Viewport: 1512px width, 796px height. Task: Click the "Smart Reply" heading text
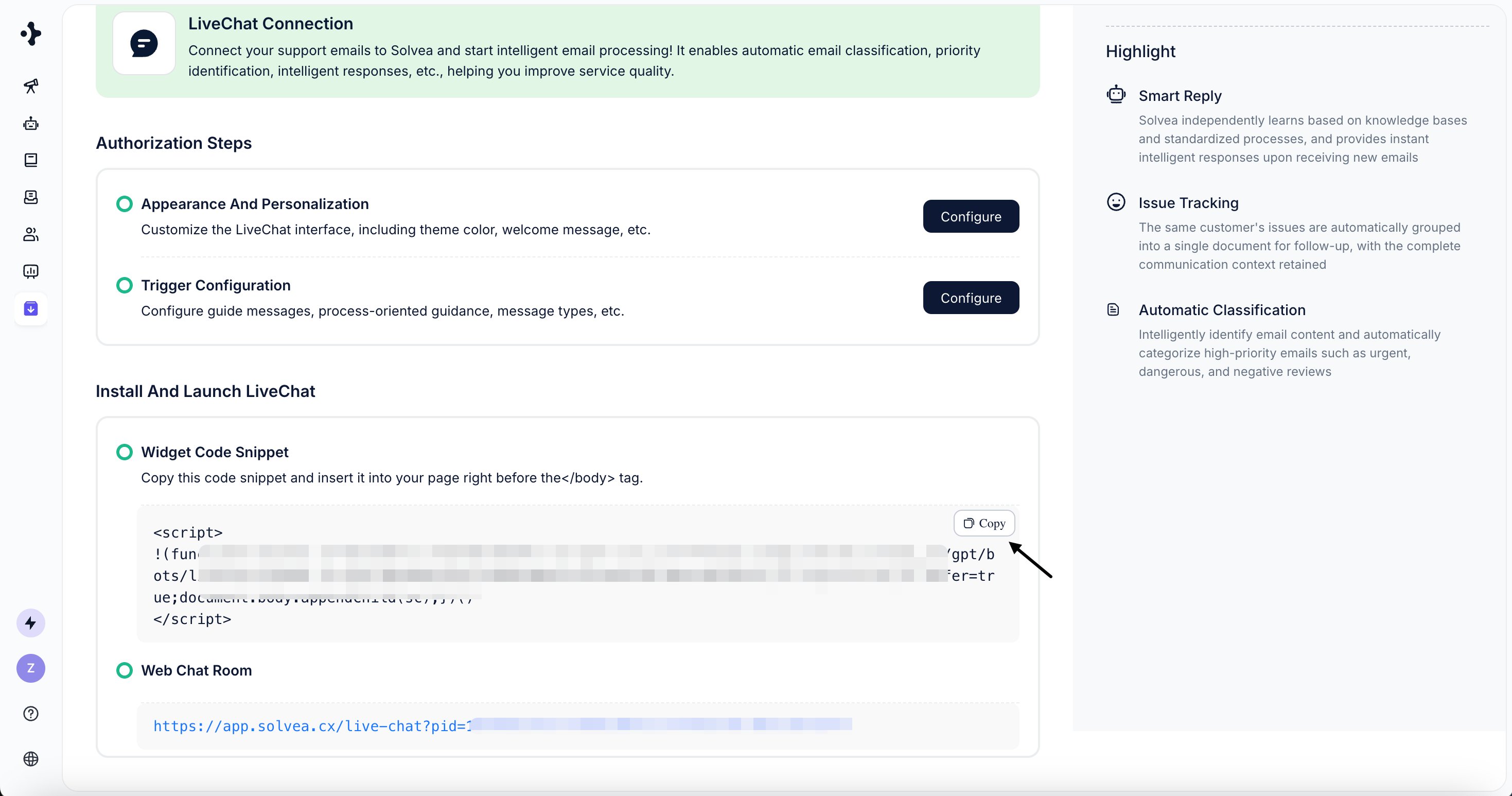[1180, 96]
